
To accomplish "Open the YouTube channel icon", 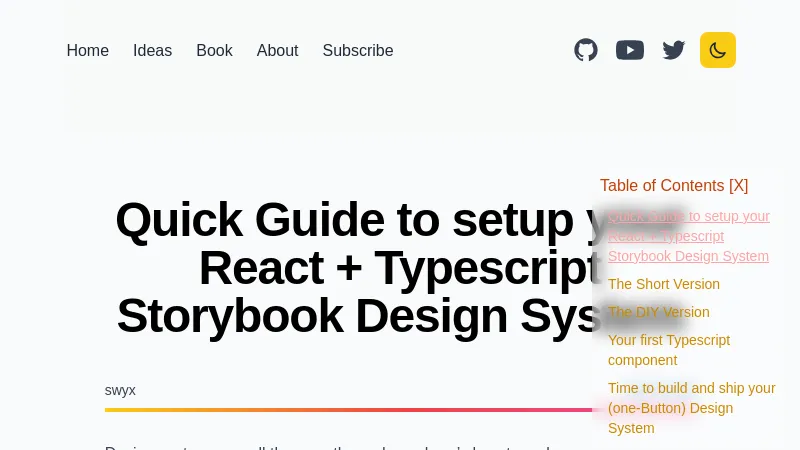I will (630, 50).
